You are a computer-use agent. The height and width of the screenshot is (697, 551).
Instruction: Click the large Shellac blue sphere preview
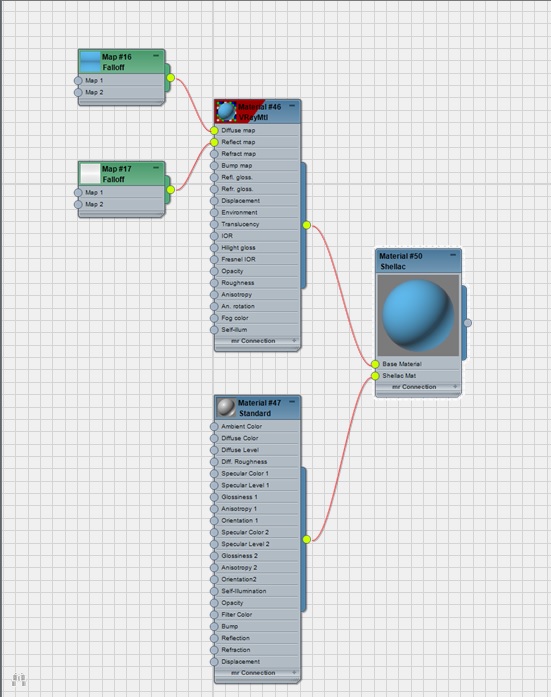click(418, 315)
